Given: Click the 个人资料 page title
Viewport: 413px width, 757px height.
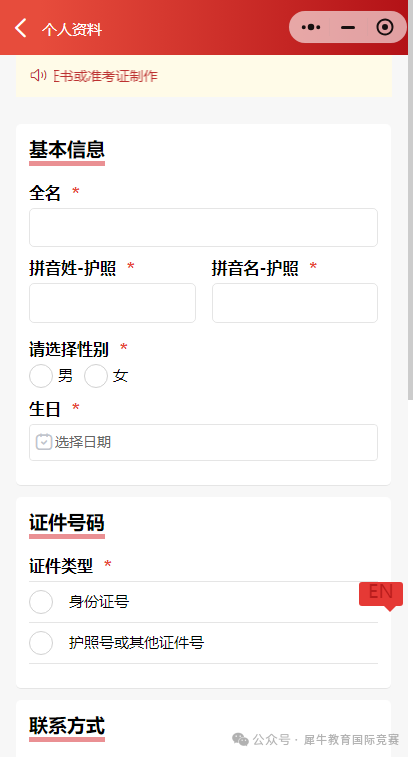Looking at the screenshot, I should point(71,29).
